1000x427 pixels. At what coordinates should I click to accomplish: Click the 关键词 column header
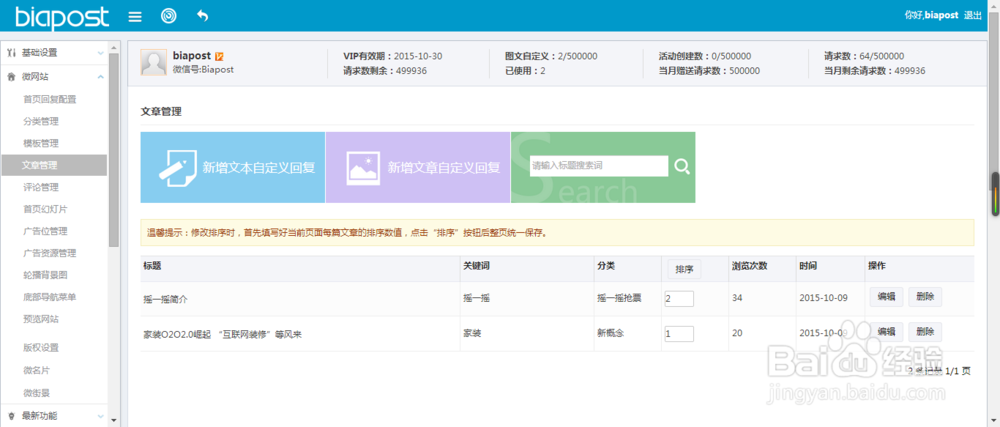pyautogui.click(x=476, y=266)
